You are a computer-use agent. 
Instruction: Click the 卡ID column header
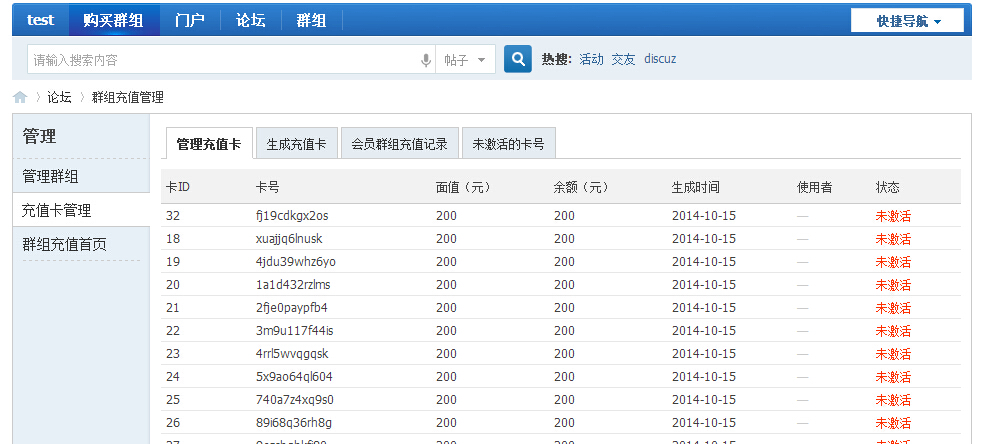pos(178,187)
